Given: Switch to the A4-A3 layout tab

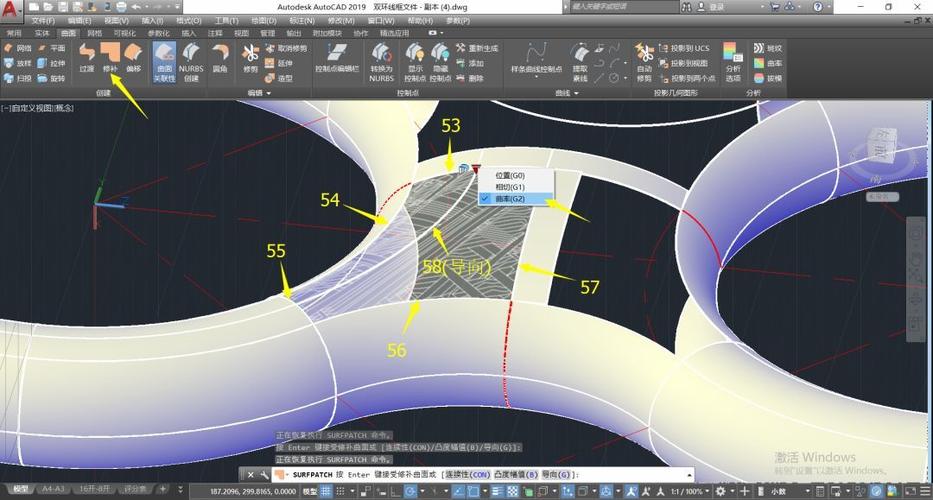Looking at the screenshot, I should point(54,489).
